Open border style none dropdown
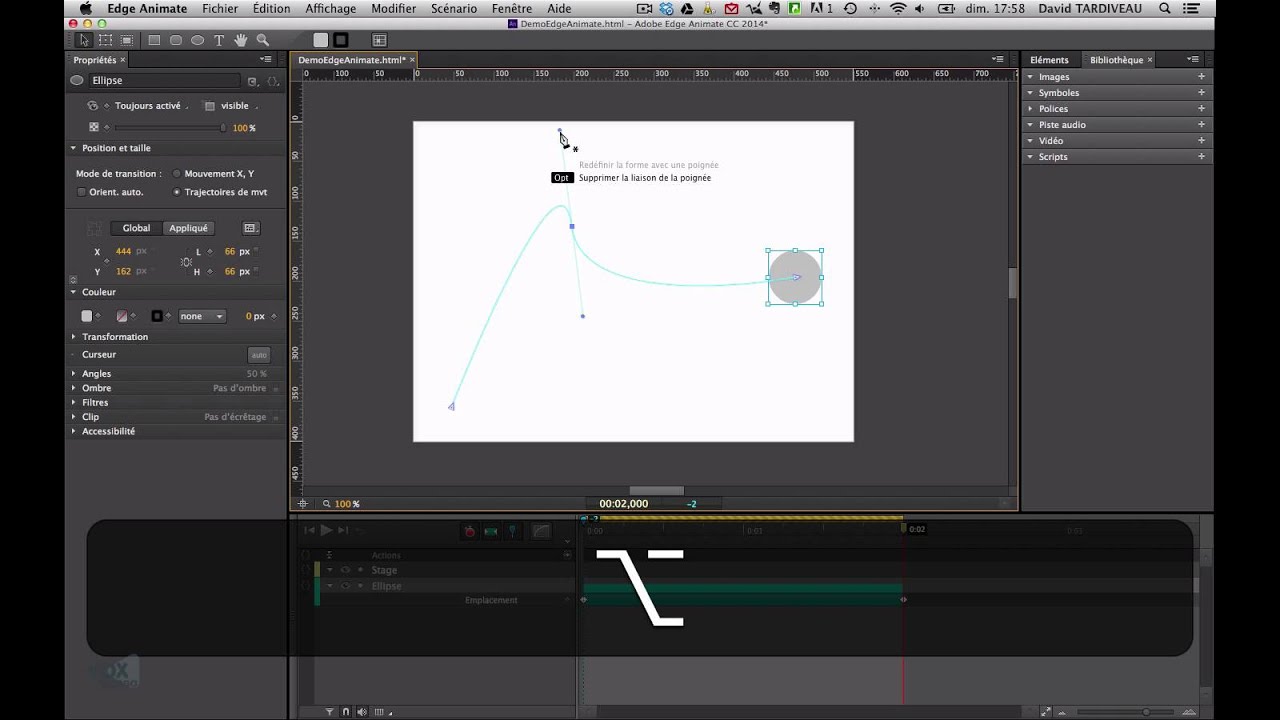 point(202,316)
